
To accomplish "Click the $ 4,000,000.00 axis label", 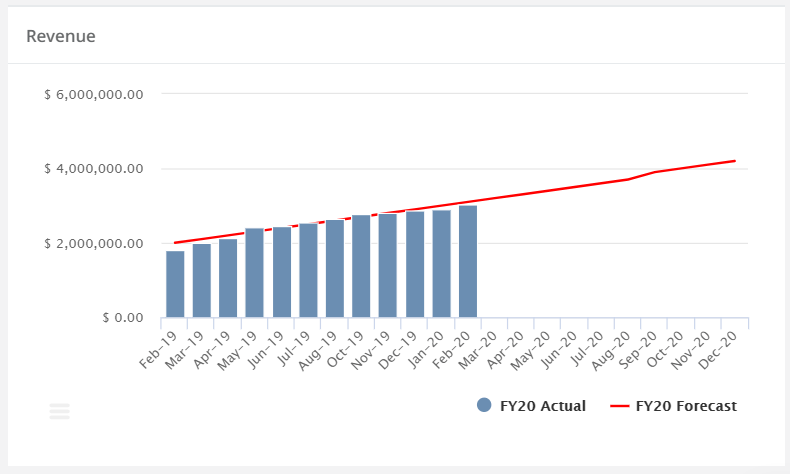I will (94, 169).
